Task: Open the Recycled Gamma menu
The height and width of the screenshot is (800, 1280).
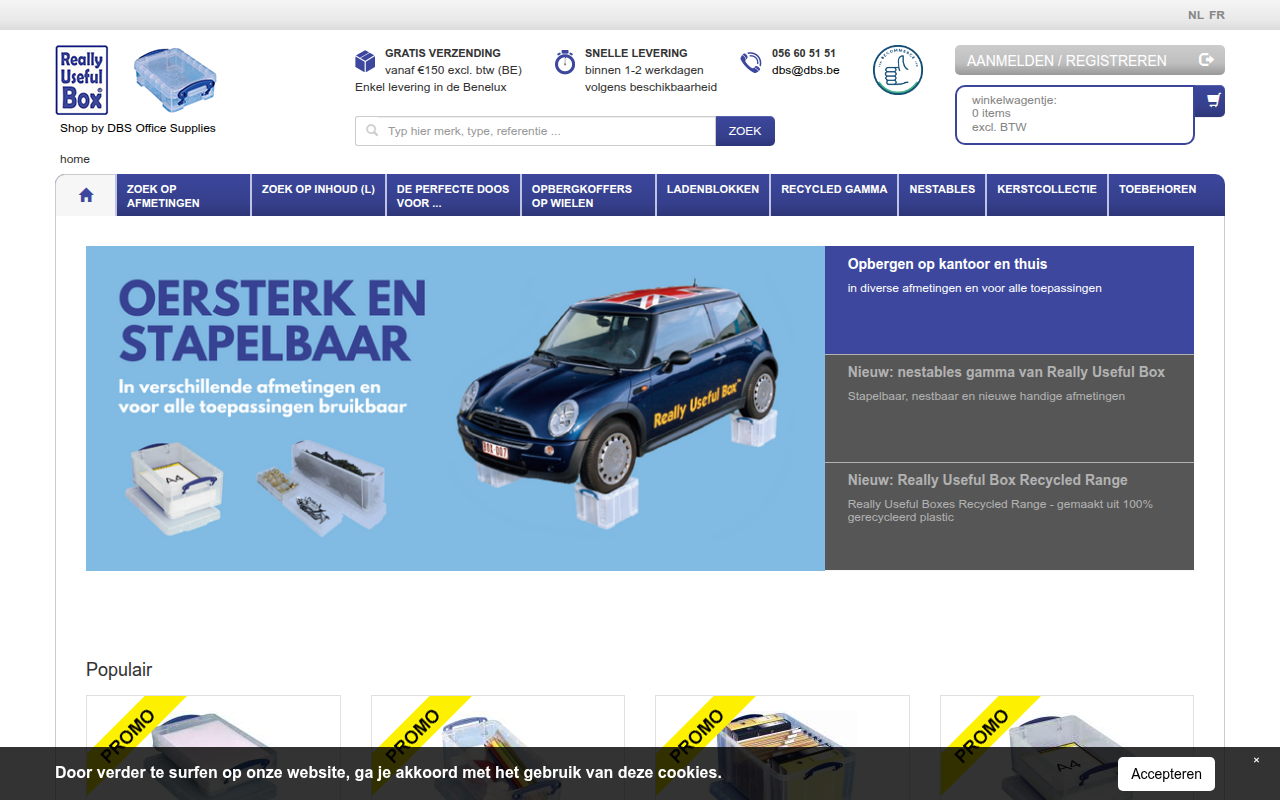Action: point(834,195)
